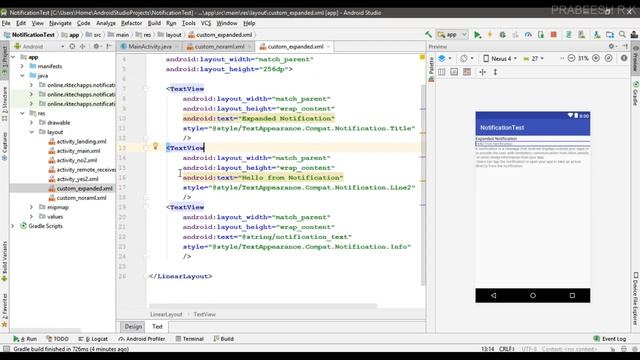Toggle the Captures tool window stripe

[x=4, y=146]
